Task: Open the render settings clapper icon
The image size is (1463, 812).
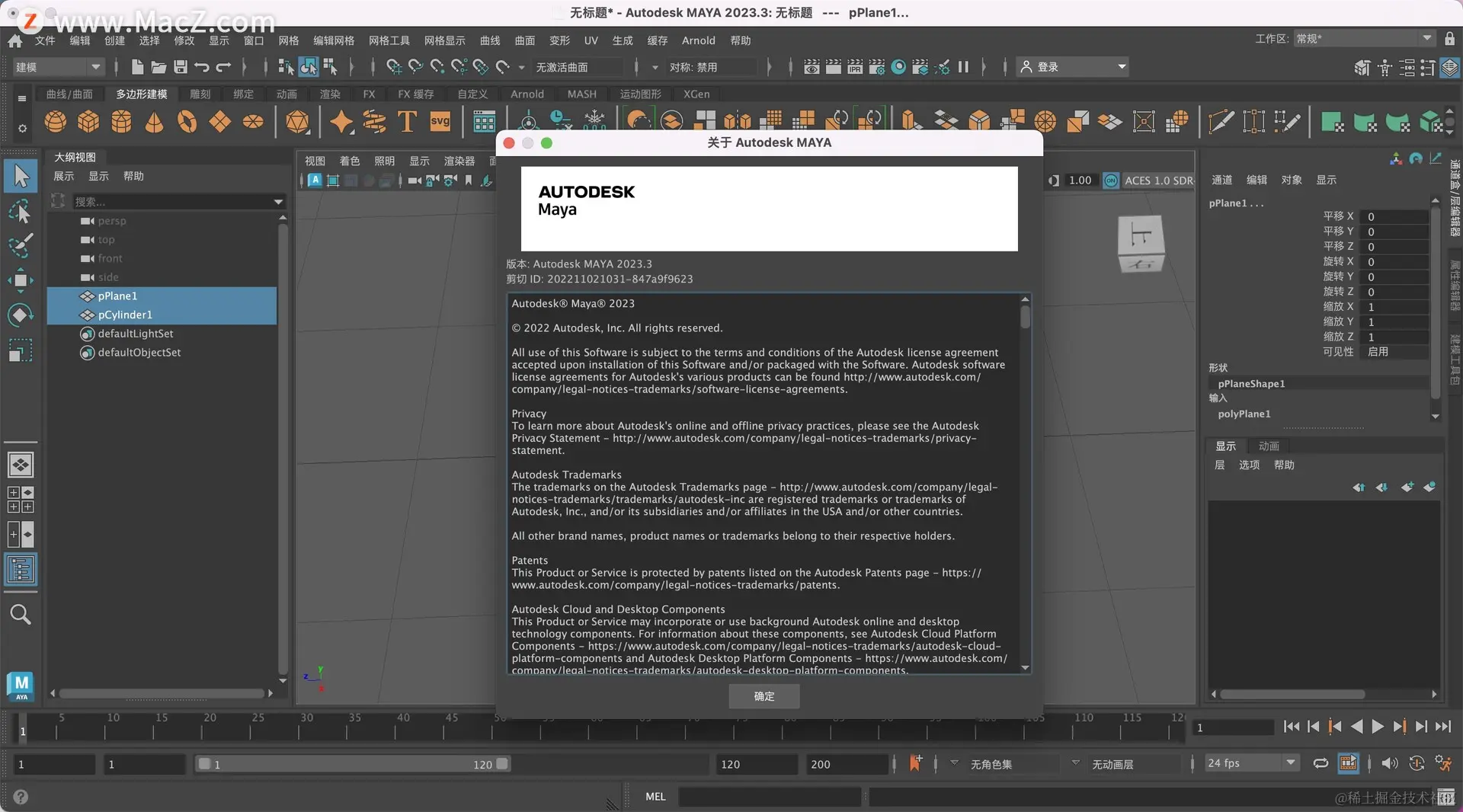Action: 877,67
